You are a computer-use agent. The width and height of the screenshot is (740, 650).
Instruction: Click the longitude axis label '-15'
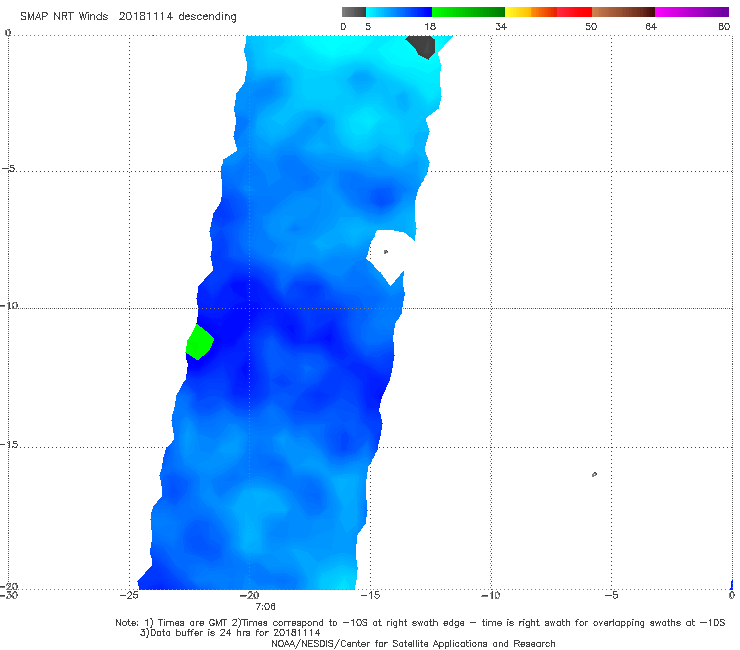[370, 595]
